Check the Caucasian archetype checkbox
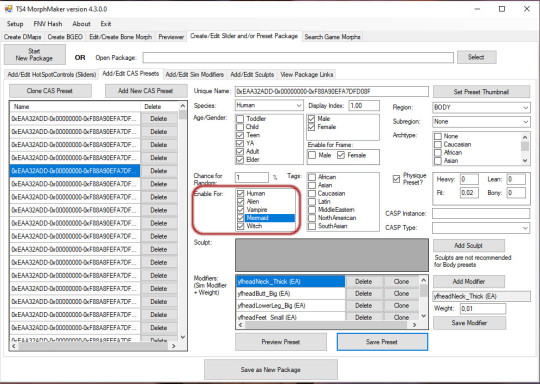Image resolution: width=540 pixels, height=384 pixels. coord(438,144)
